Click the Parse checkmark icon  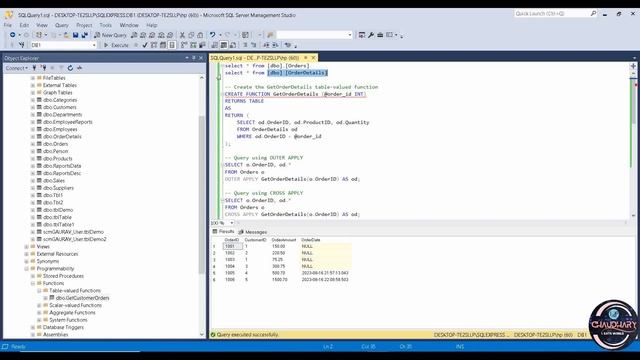[145, 45]
